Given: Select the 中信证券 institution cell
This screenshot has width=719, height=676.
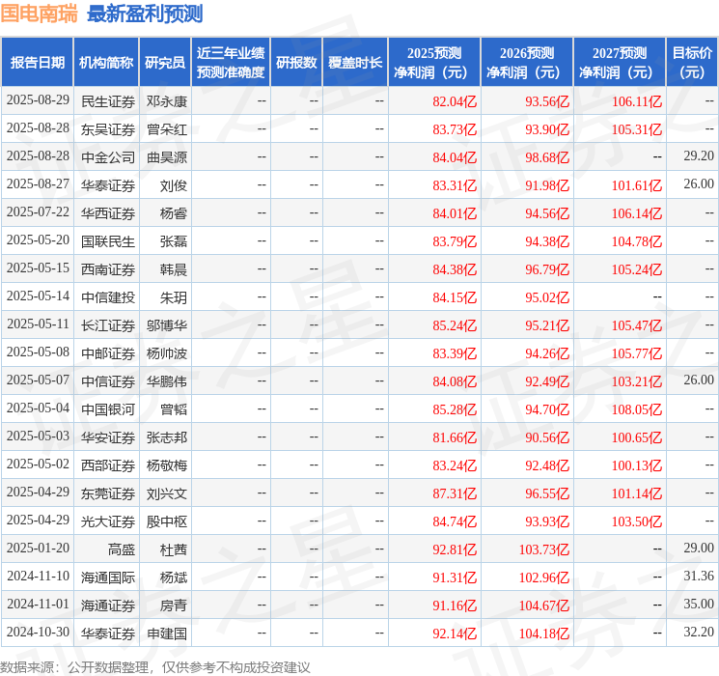Looking at the screenshot, I should (108, 382).
